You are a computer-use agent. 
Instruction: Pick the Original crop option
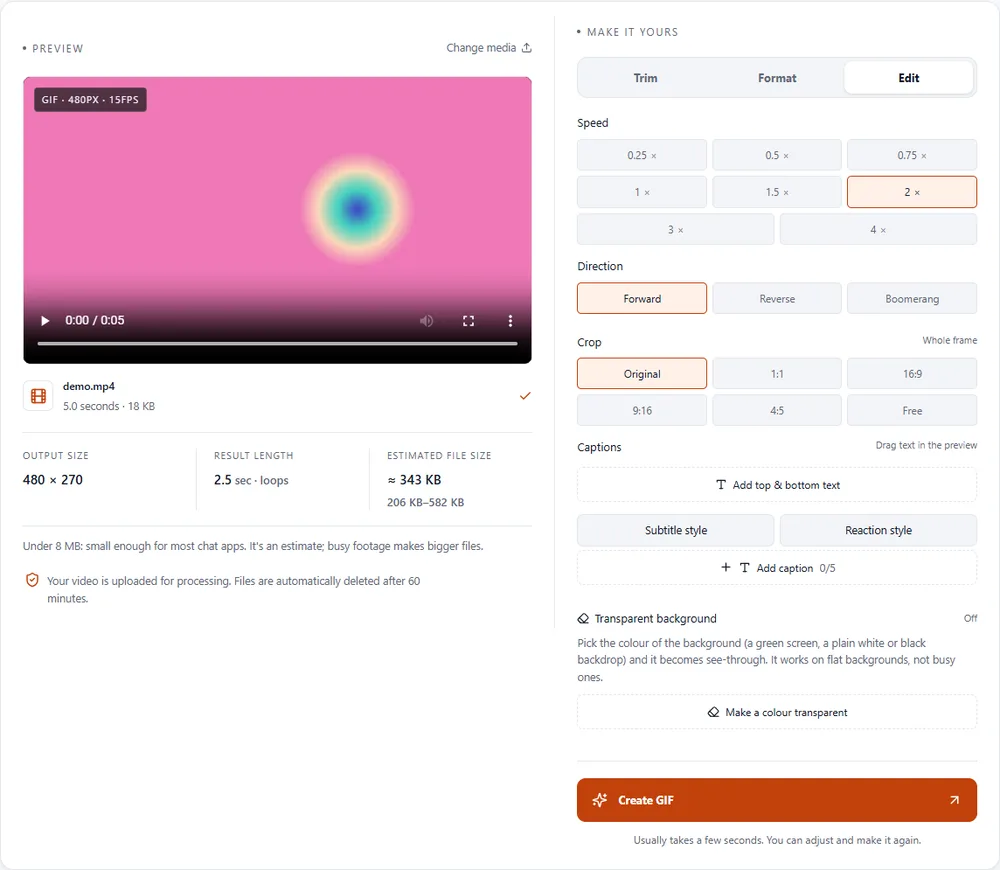(642, 374)
